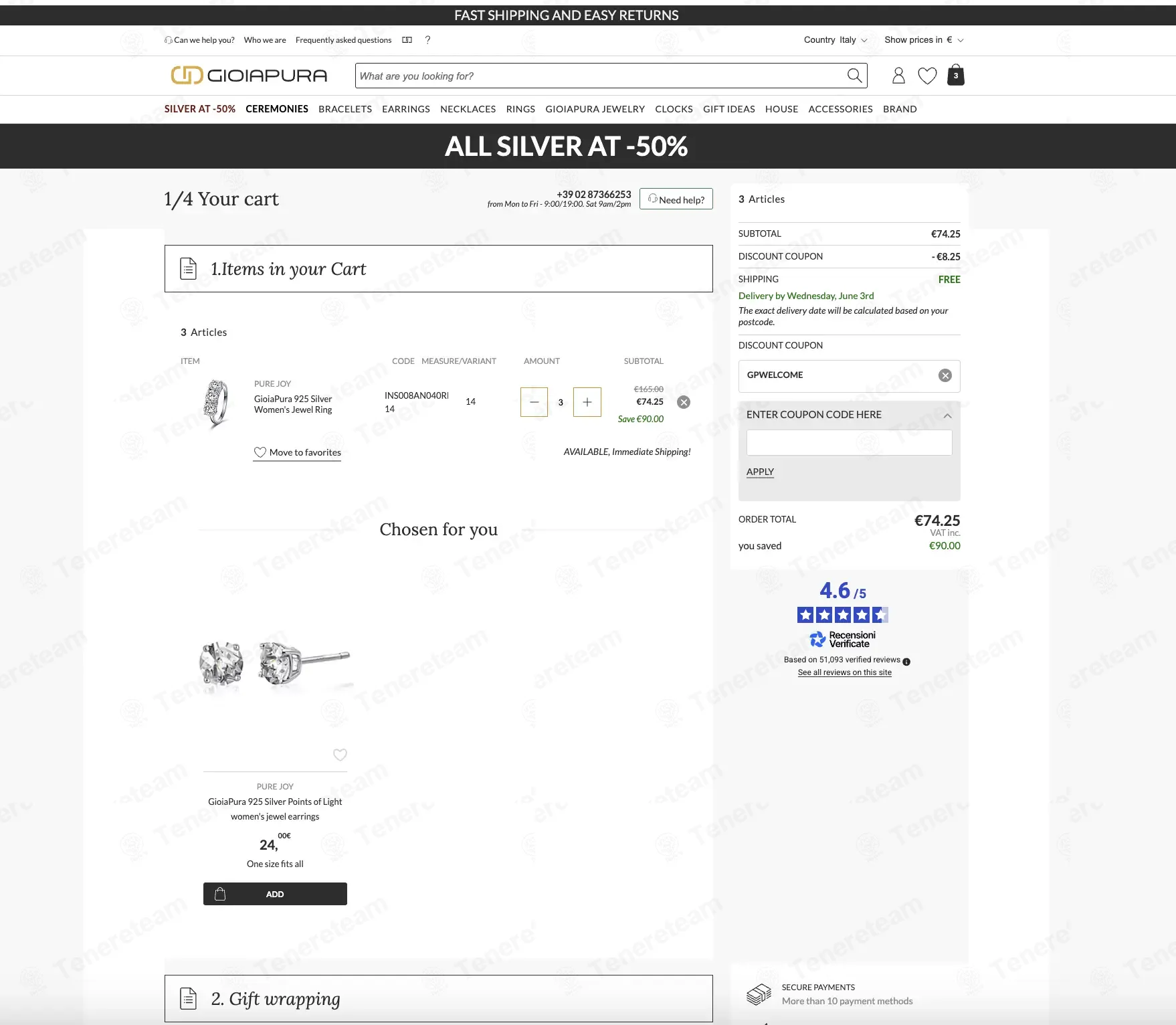Click the question mark help icon
The height and width of the screenshot is (1025, 1176).
[x=427, y=40]
